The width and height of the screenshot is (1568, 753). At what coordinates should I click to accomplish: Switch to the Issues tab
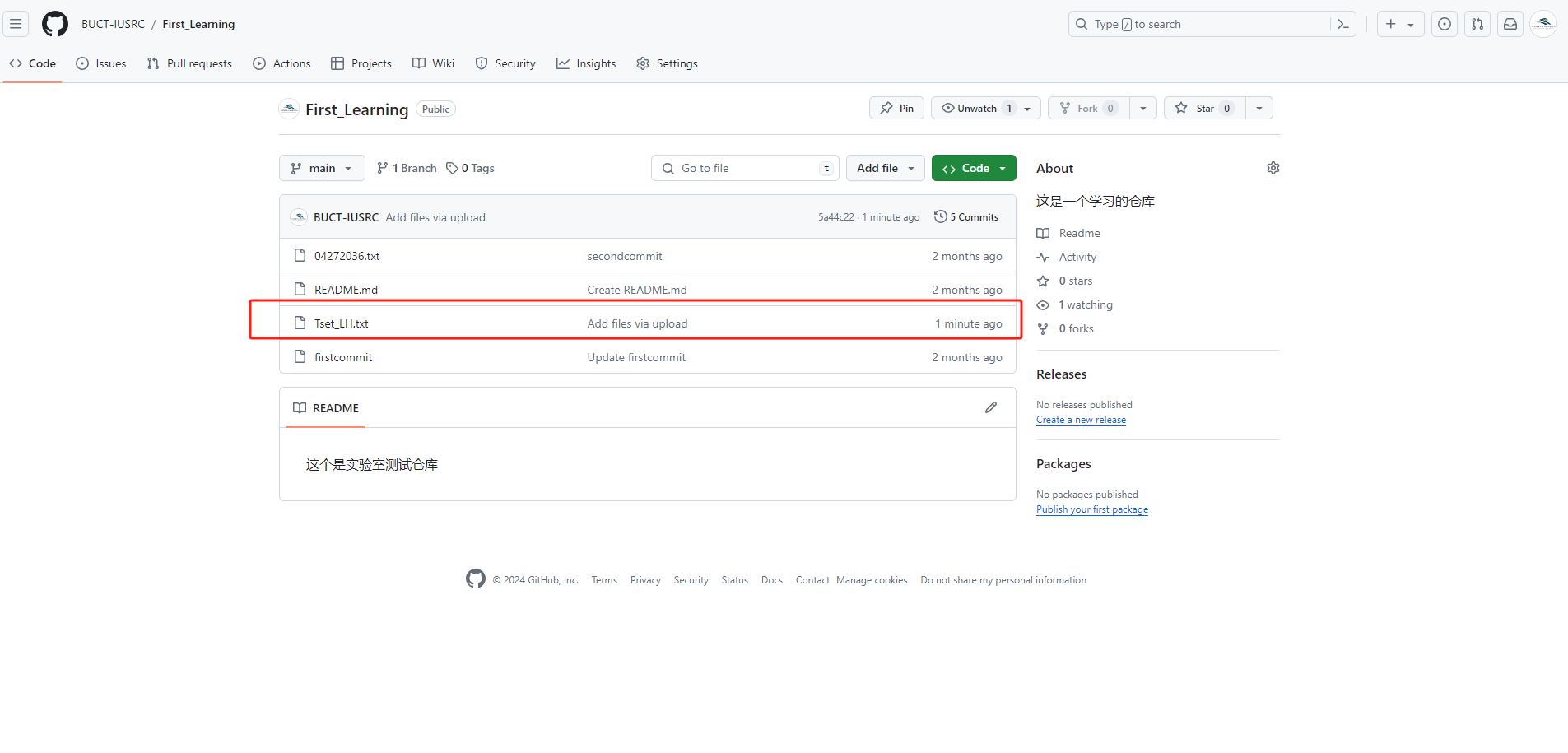[101, 63]
